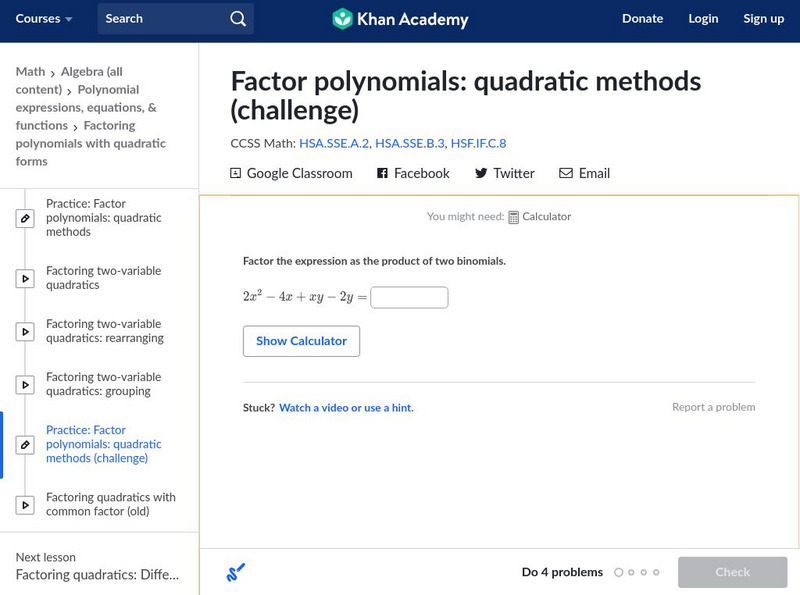Click the answer input field
Viewport: 800px width, 595px height.
[x=409, y=297]
